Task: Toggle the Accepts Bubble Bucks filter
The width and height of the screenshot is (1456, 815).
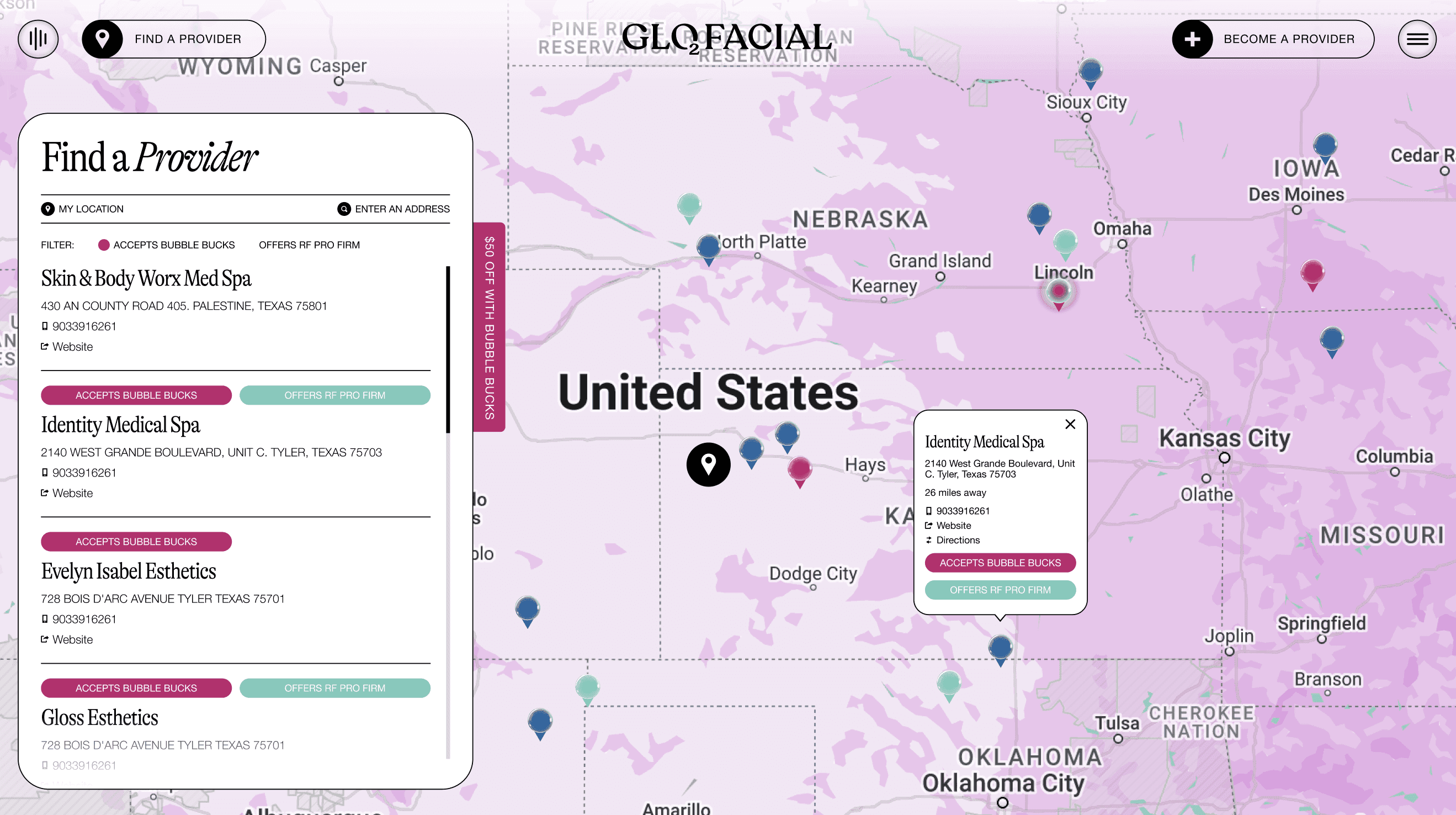Action: pyautogui.click(x=167, y=245)
